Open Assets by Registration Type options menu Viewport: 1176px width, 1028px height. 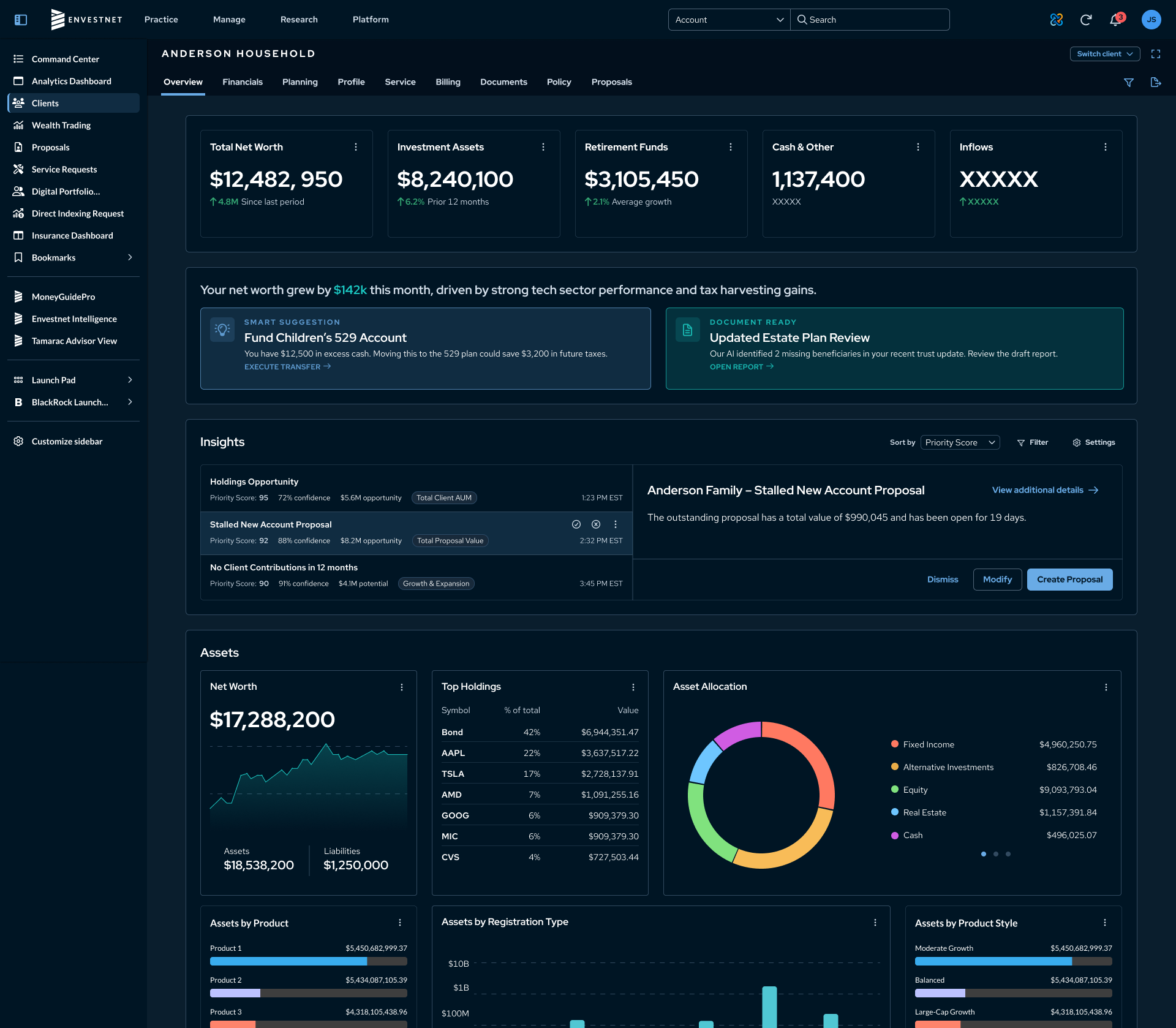(875, 923)
